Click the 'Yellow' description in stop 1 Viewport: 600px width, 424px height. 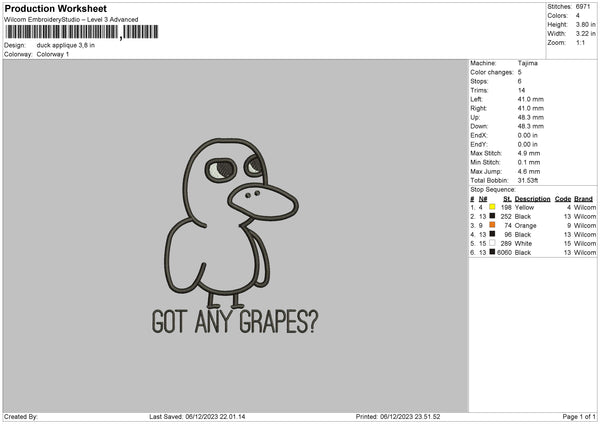[x=524, y=207]
